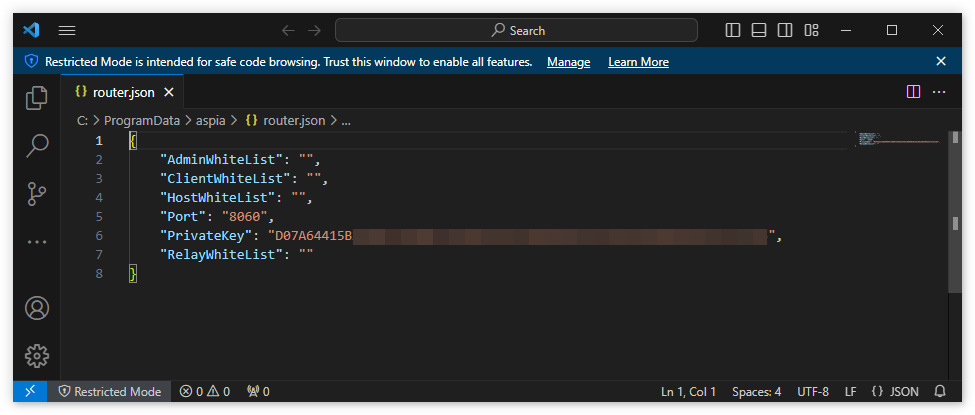Open the hamburger application menu
This screenshot has width=975, height=415.
(x=67, y=30)
